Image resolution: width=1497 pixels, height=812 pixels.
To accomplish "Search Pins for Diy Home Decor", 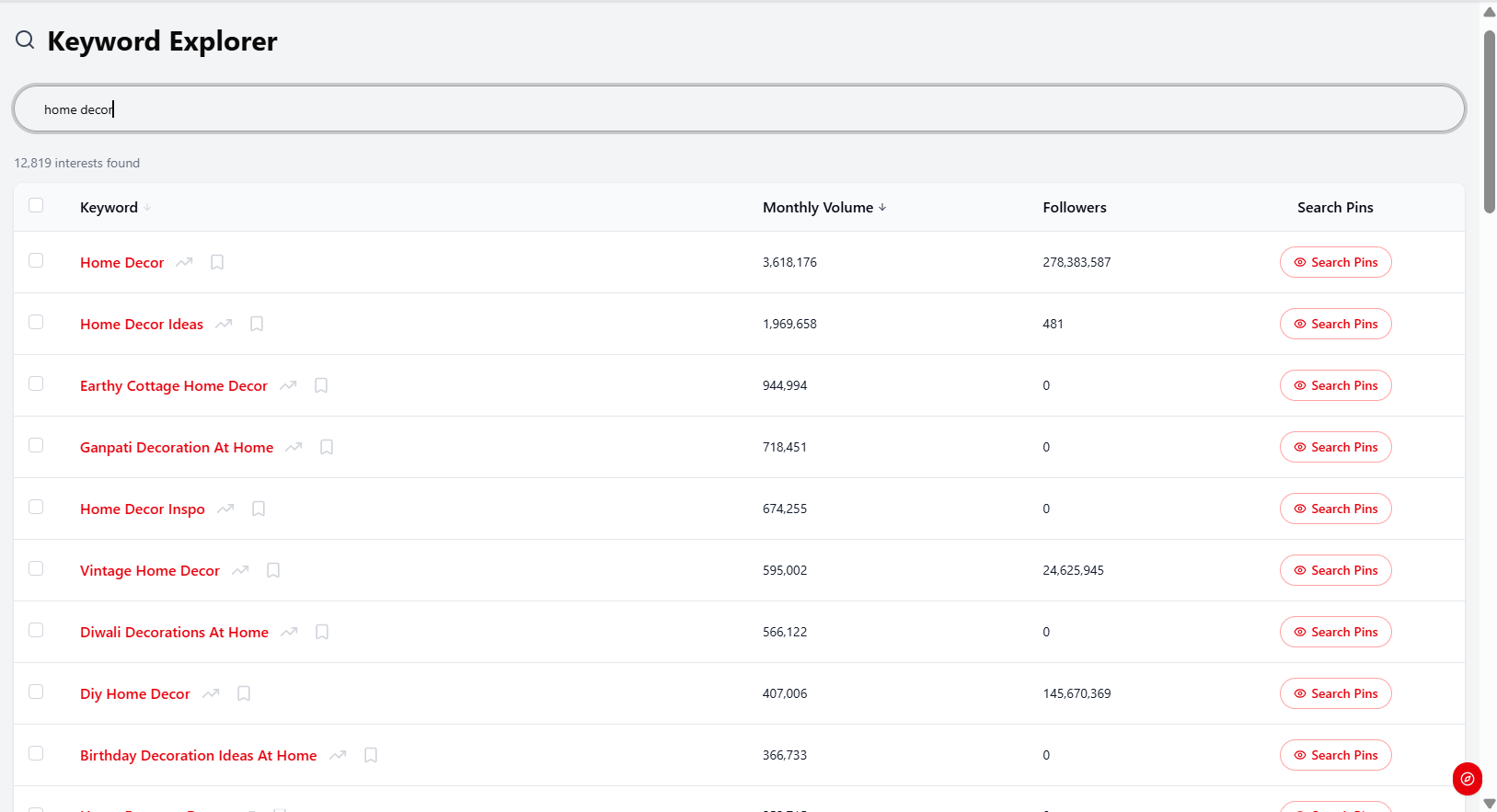I will click(x=1335, y=693).
